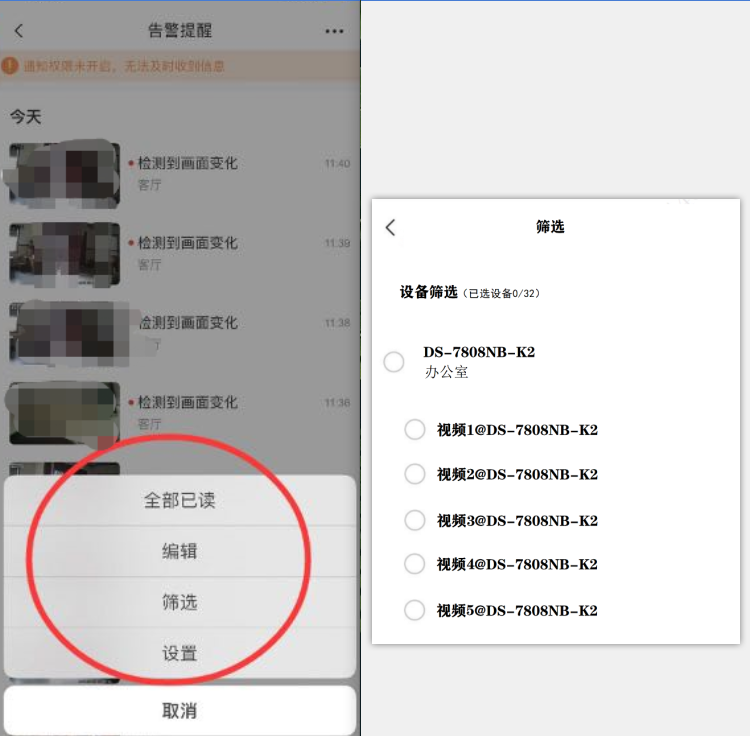Choose 筛选 in the action sheet

(180, 602)
